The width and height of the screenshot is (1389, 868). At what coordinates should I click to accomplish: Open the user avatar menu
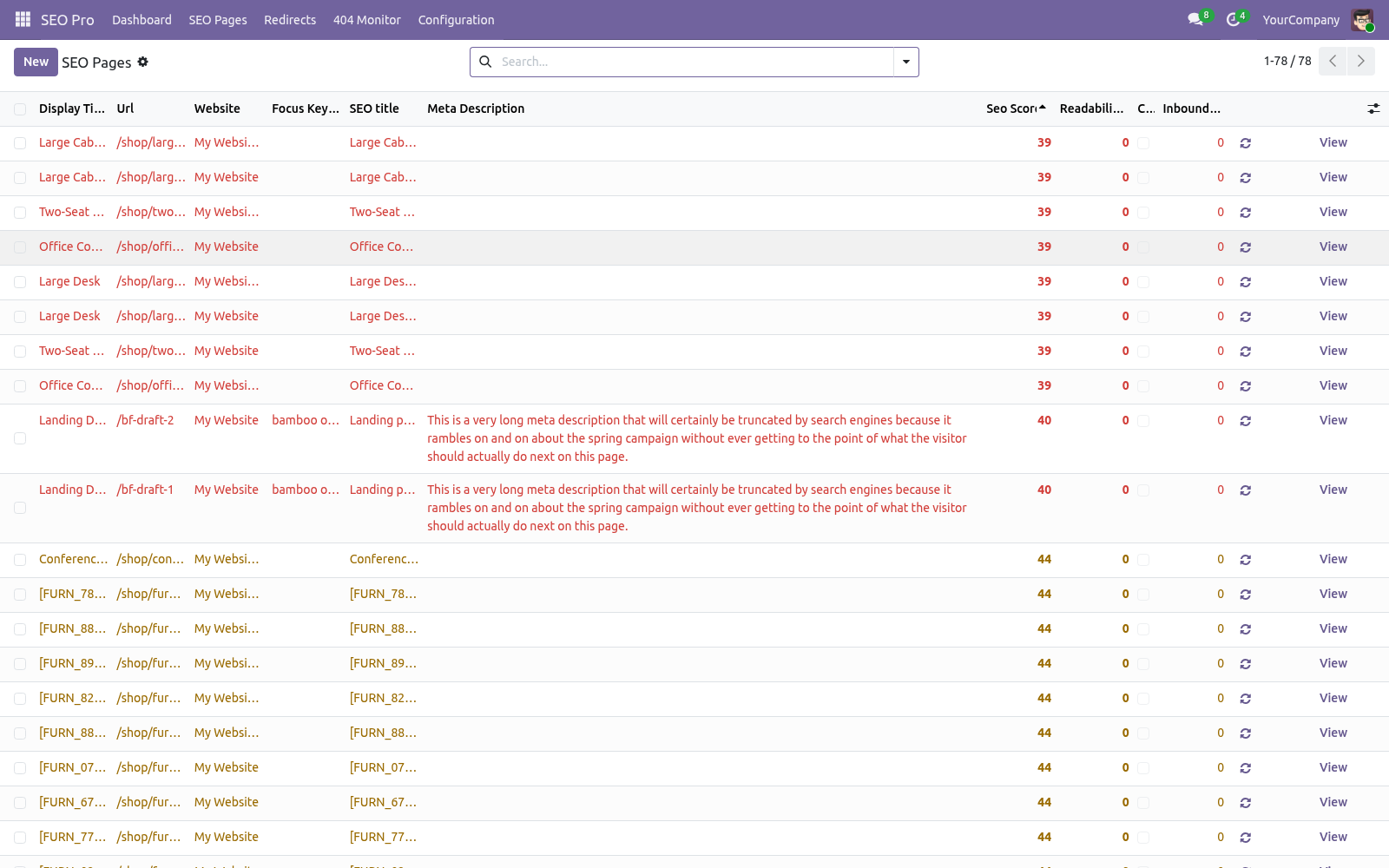click(1362, 20)
